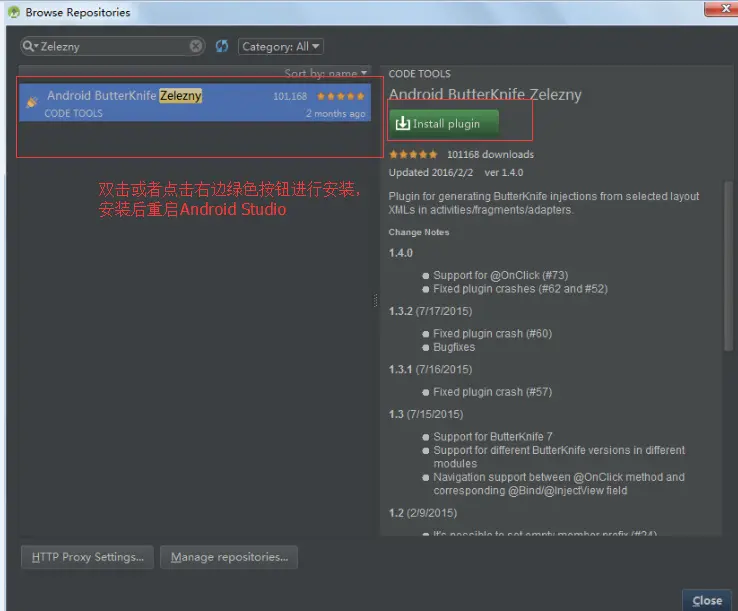738x611 pixels.
Task: Open the Category: All dropdown
Action: click(281, 47)
